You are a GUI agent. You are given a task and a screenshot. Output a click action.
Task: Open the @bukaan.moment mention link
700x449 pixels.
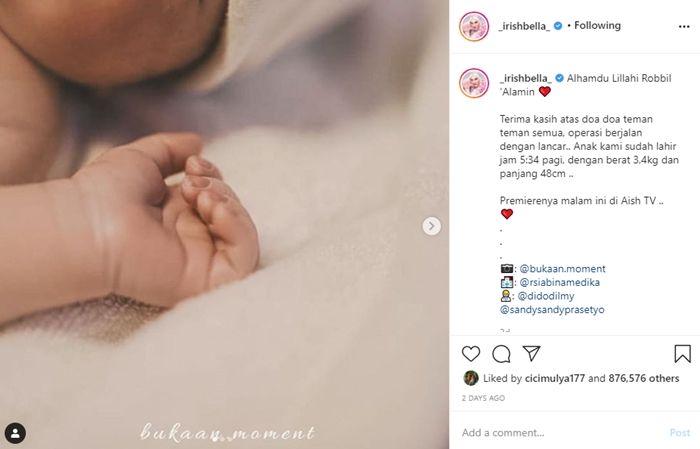(x=562, y=269)
